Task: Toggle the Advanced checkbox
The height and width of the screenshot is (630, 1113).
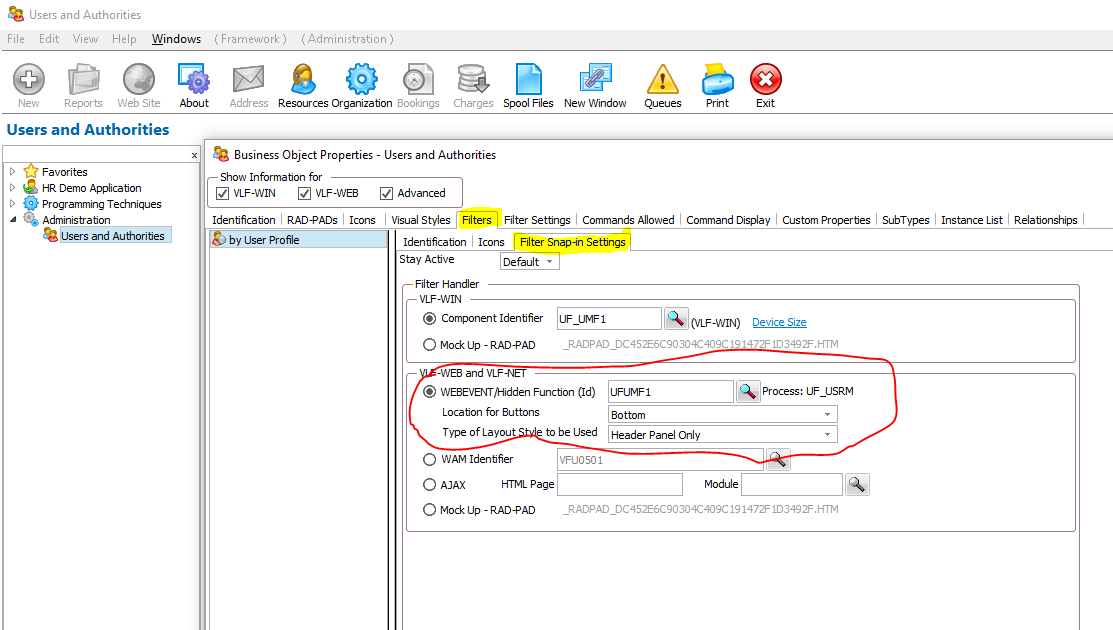Action: 387,194
